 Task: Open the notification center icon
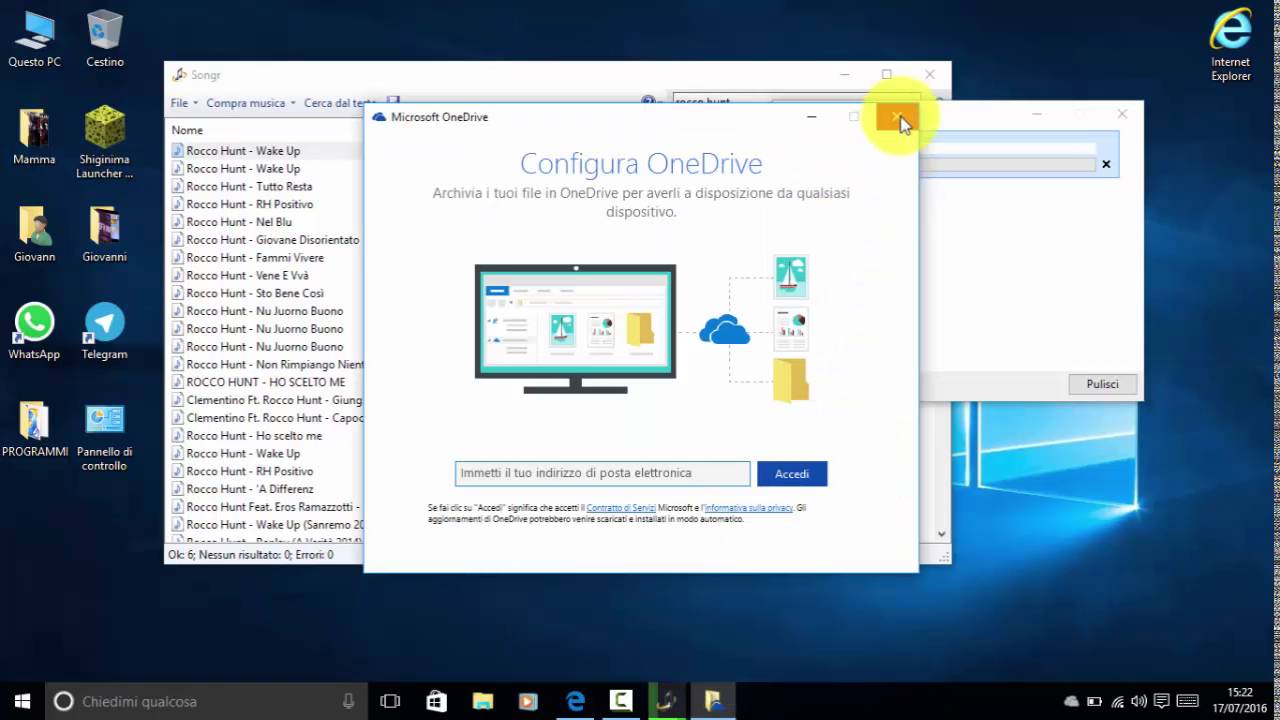click(x=1162, y=701)
